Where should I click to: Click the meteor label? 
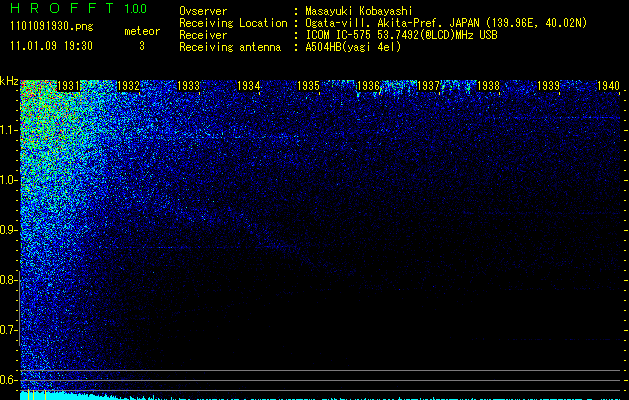click(x=142, y=31)
